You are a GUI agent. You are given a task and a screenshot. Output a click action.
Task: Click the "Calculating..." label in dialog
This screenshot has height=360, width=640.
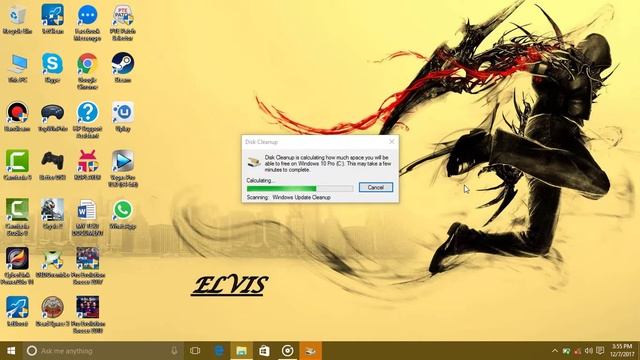[261, 180]
